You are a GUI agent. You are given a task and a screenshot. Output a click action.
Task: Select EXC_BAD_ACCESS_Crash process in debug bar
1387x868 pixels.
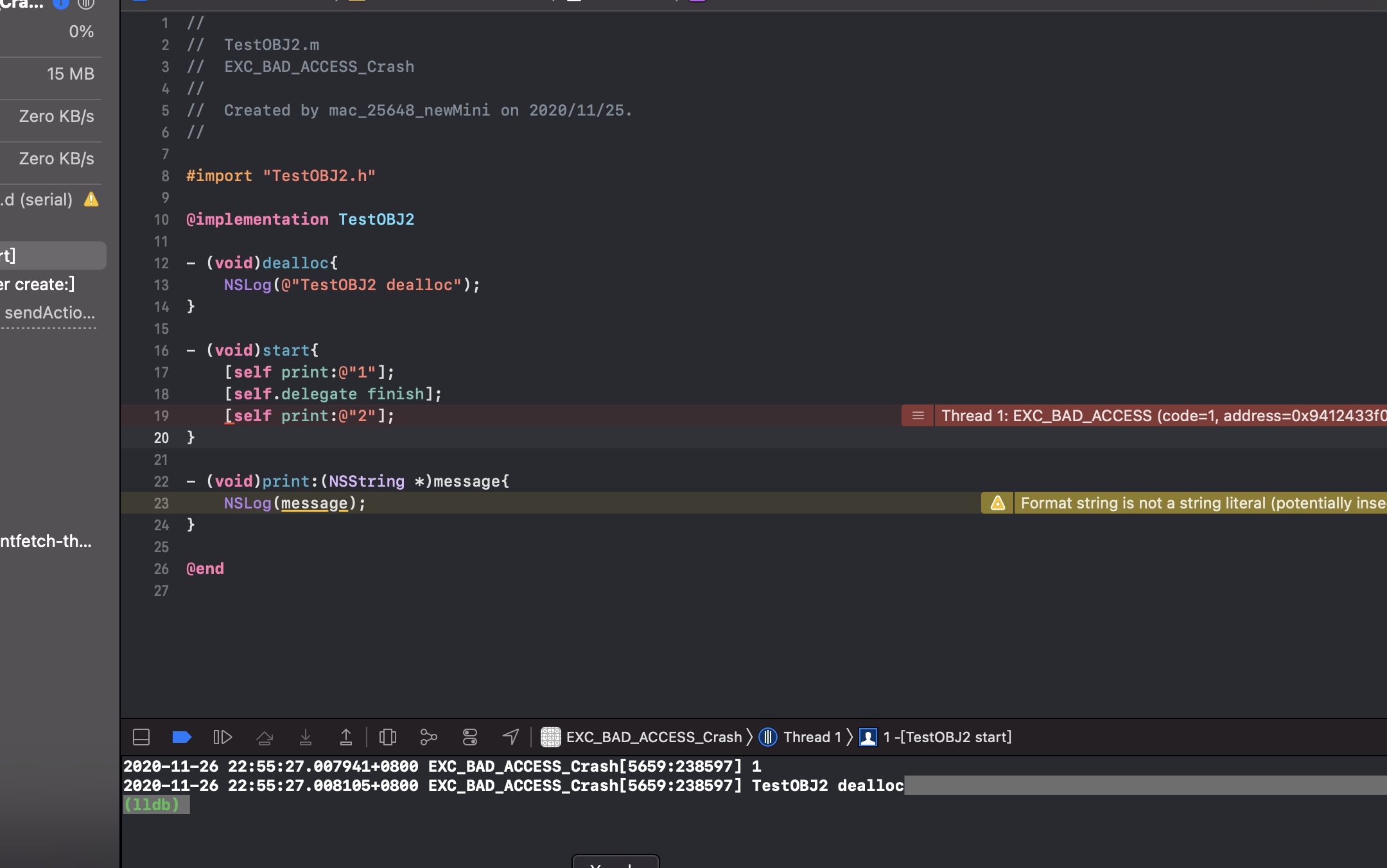[x=641, y=737]
